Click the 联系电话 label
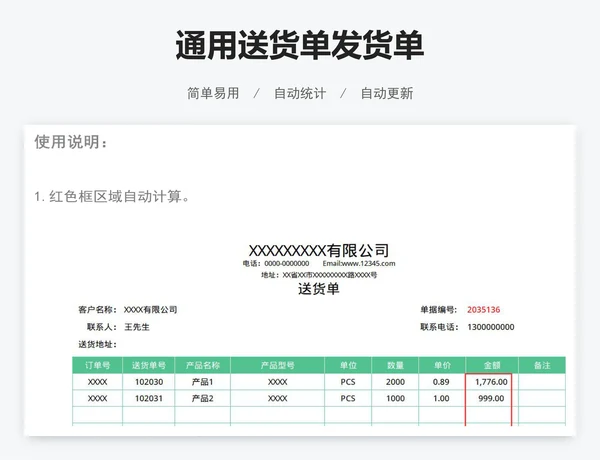Image resolution: width=600 pixels, height=460 pixels. click(439, 327)
